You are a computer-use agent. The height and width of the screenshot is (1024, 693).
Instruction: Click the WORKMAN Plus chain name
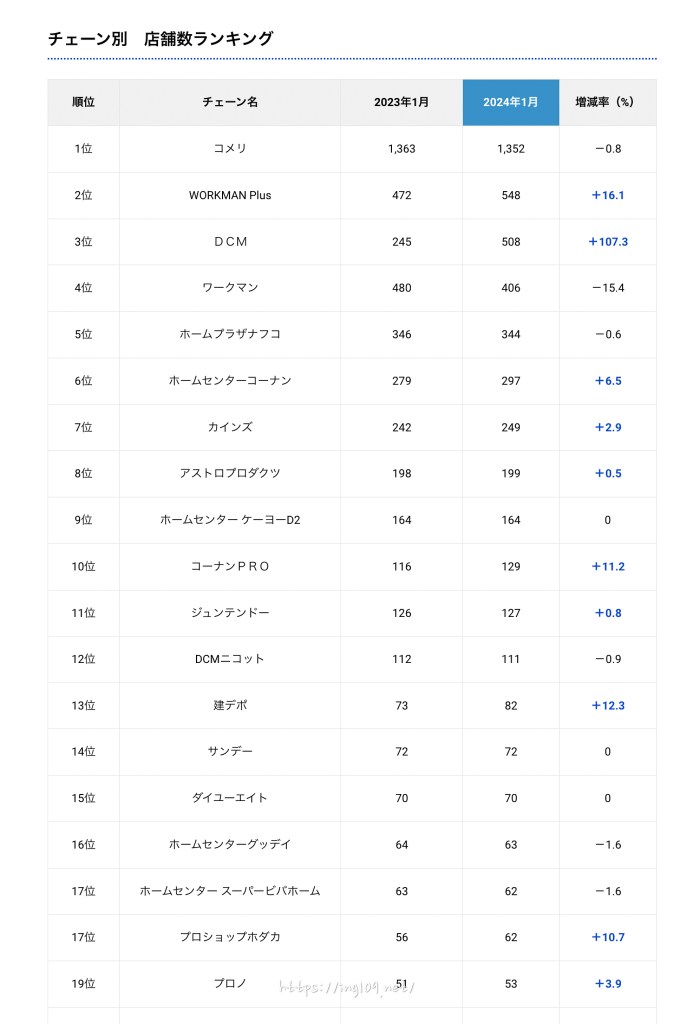click(x=230, y=195)
